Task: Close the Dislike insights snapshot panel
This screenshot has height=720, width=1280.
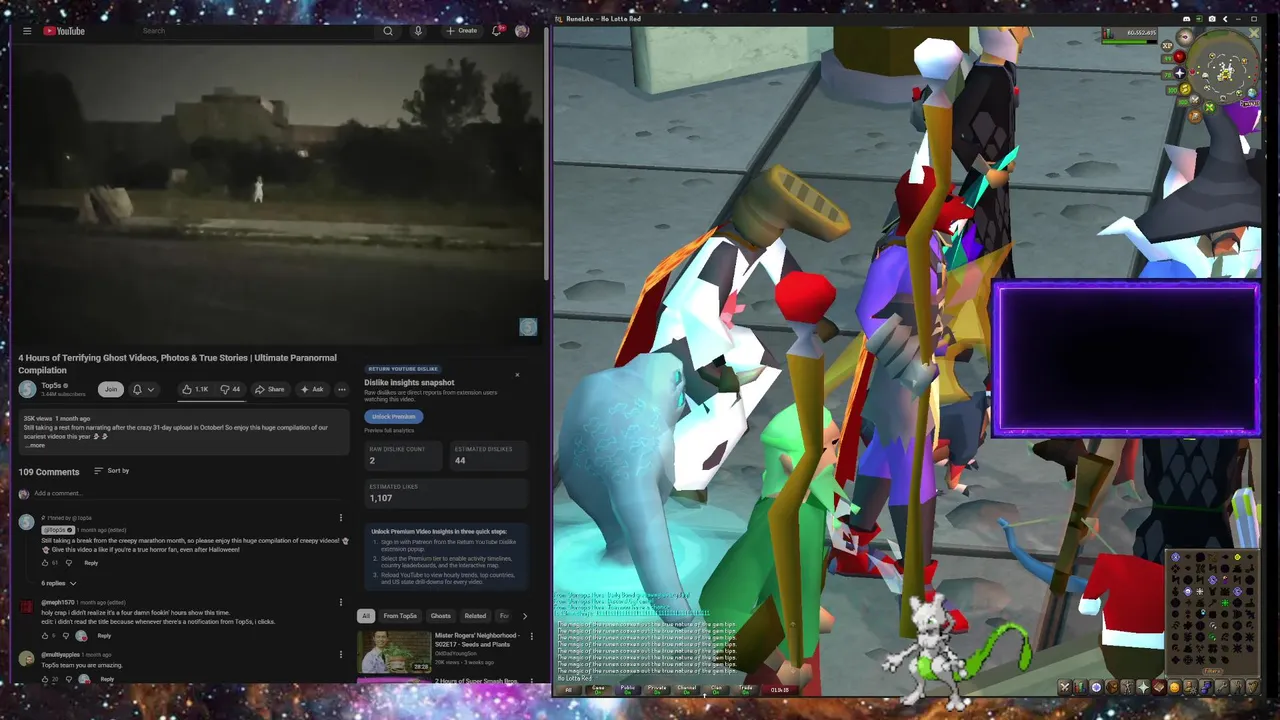Action: [x=517, y=375]
